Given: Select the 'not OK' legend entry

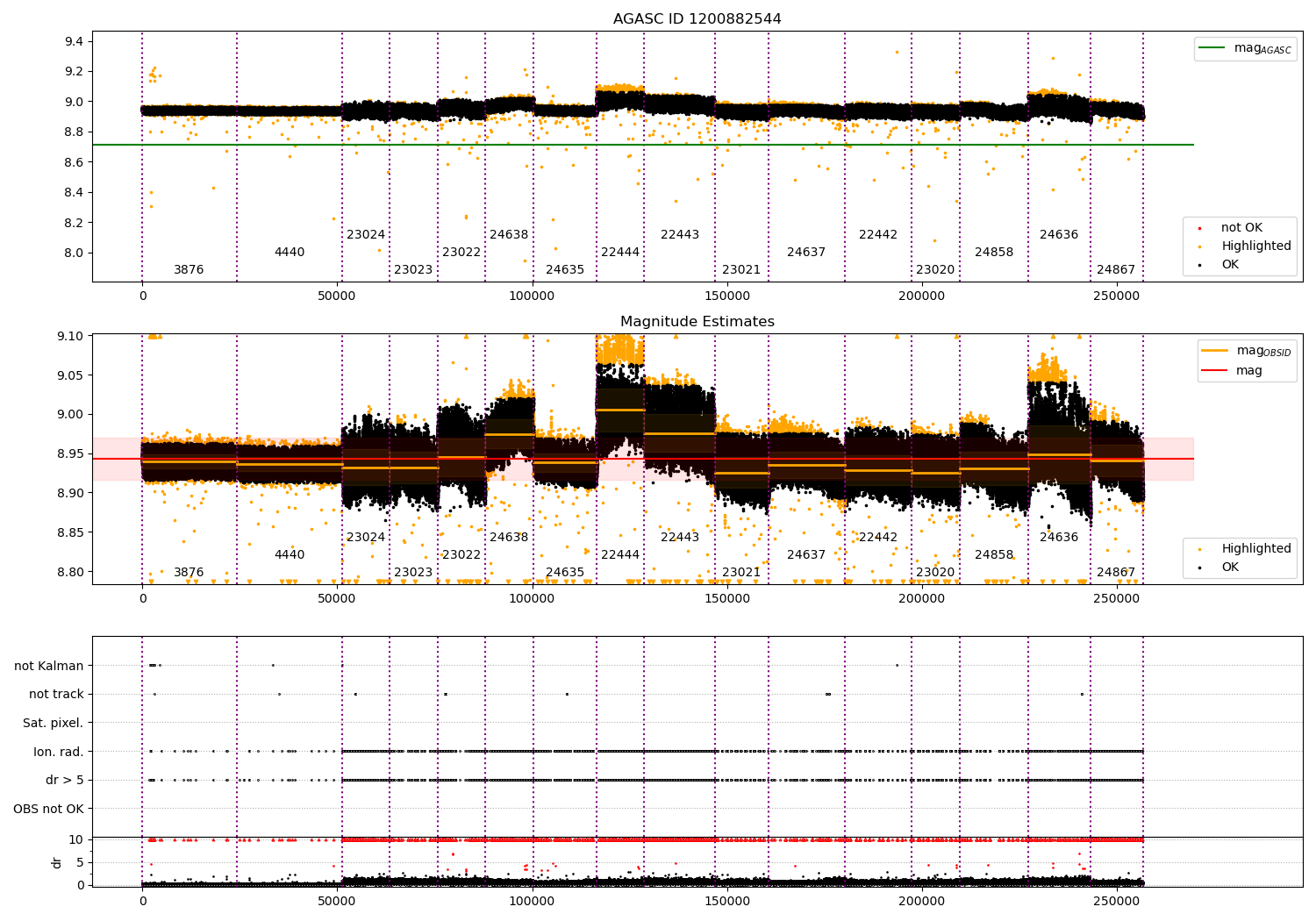Looking at the screenshot, I should tap(1241, 228).
